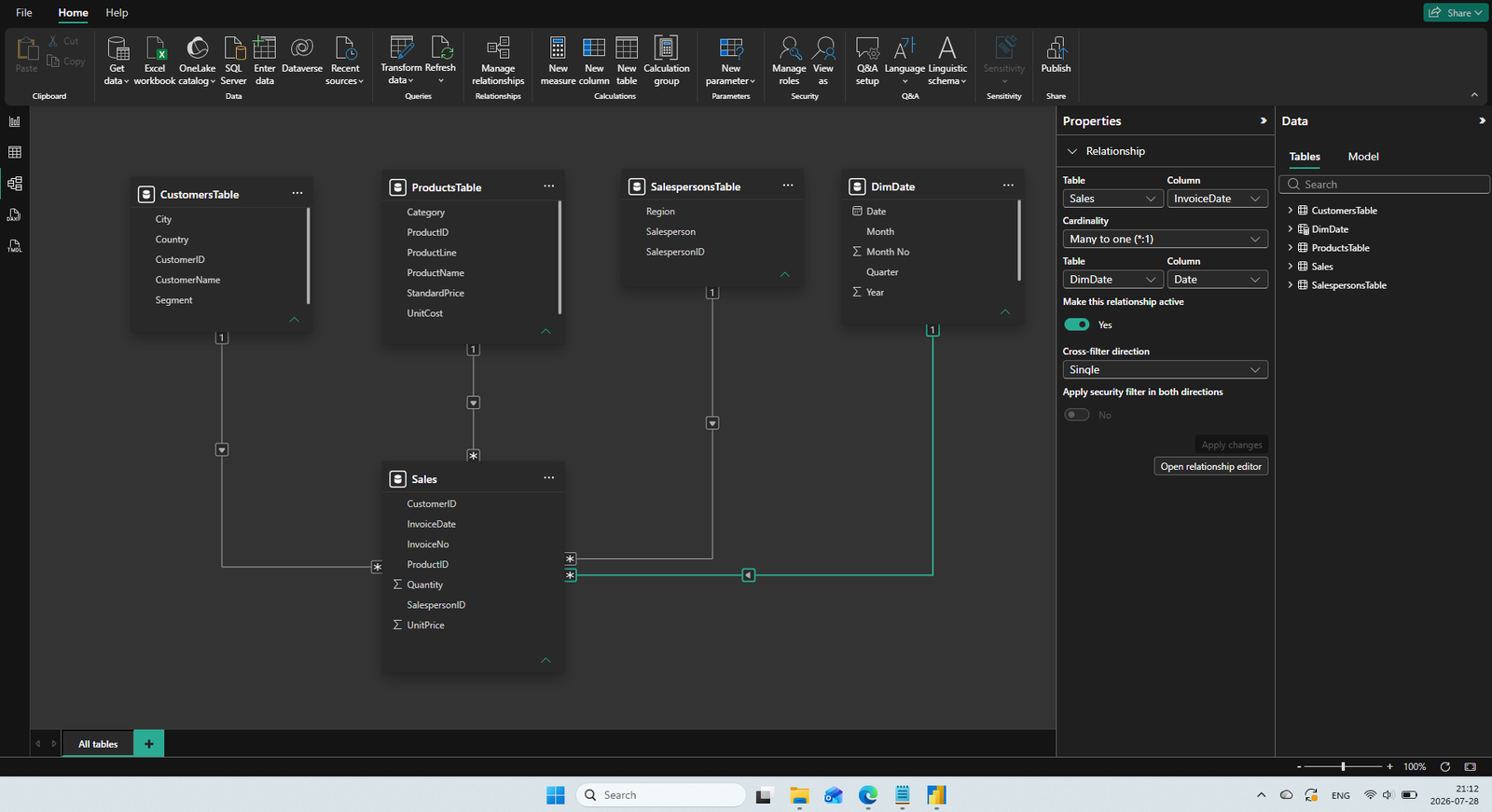The height and width of the screenshot is (812, 1492).
Task: Select the Home ribbon tab
Action: pos(73,13)
